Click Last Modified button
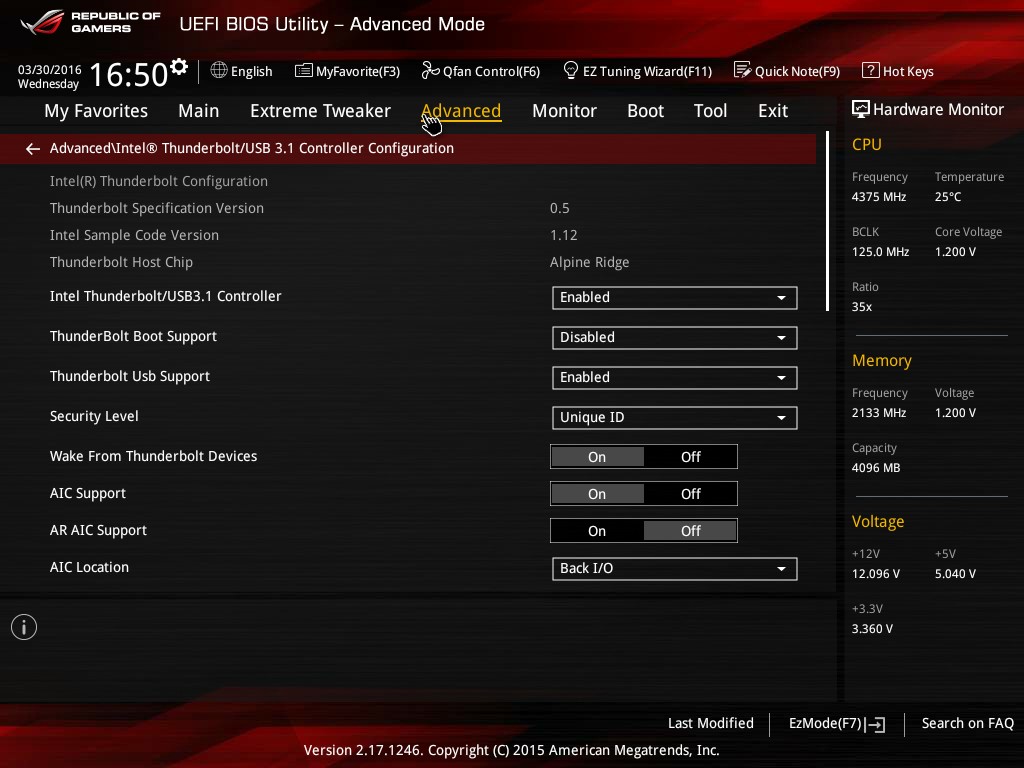Screen dimensions: 1024x768 (711, 724)
